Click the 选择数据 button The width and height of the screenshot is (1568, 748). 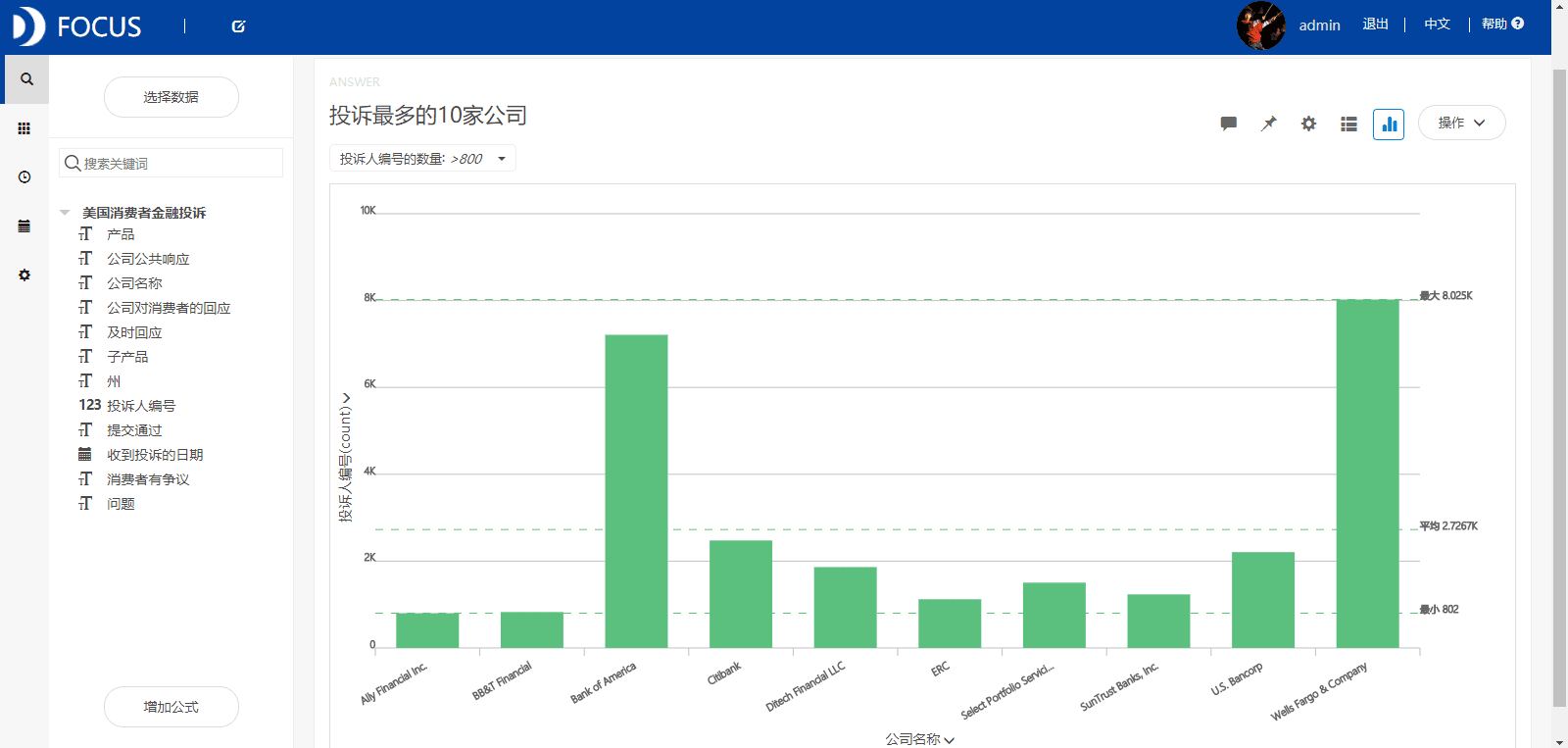coord(171,97)
